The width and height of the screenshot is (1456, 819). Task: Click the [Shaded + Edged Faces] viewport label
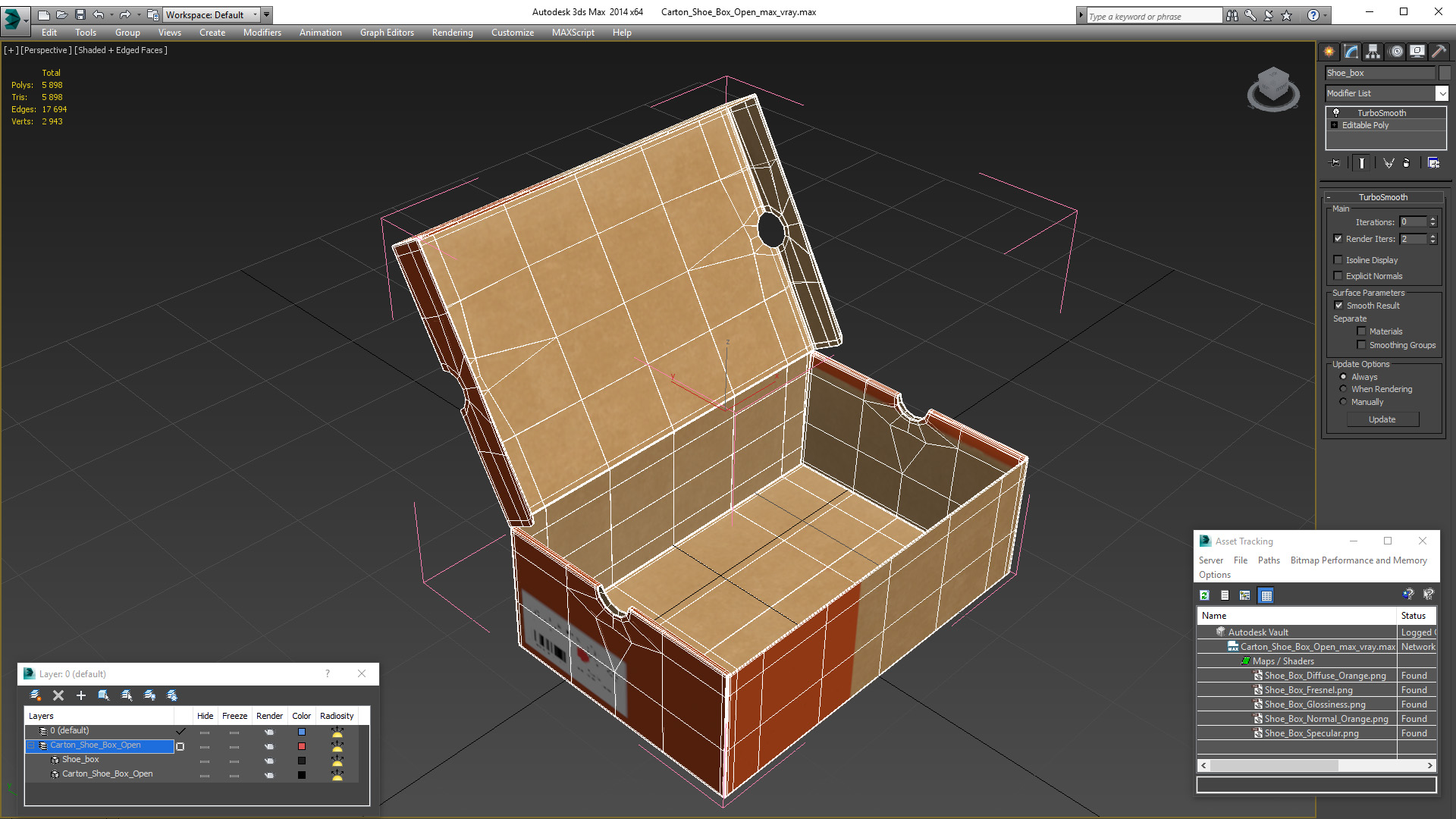coord(121,50)
